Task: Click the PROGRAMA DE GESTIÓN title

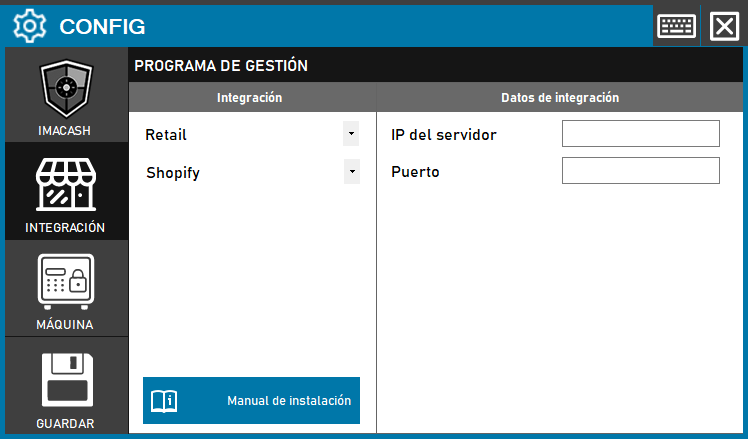Action: 220,66
